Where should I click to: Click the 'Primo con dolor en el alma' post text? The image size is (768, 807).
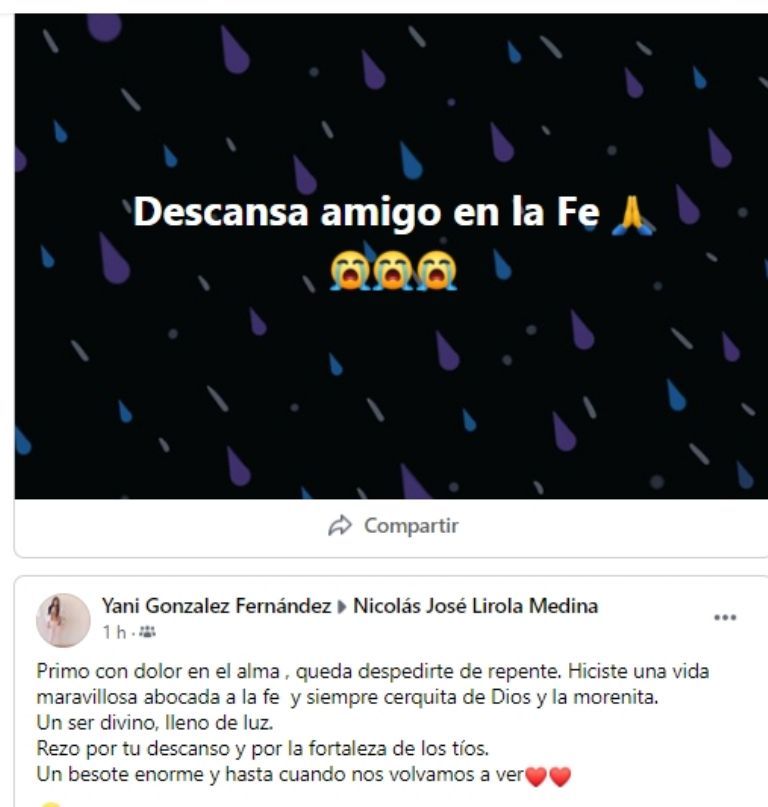[158, 671]
